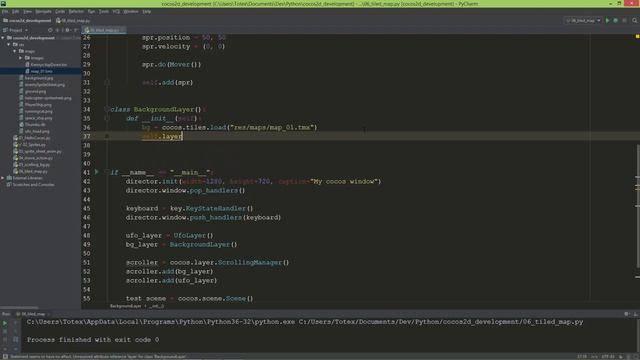Viewport: 640px width, 360px height.
Task: Select map_01.tmx in project tree
Action: tap(41, 71)
